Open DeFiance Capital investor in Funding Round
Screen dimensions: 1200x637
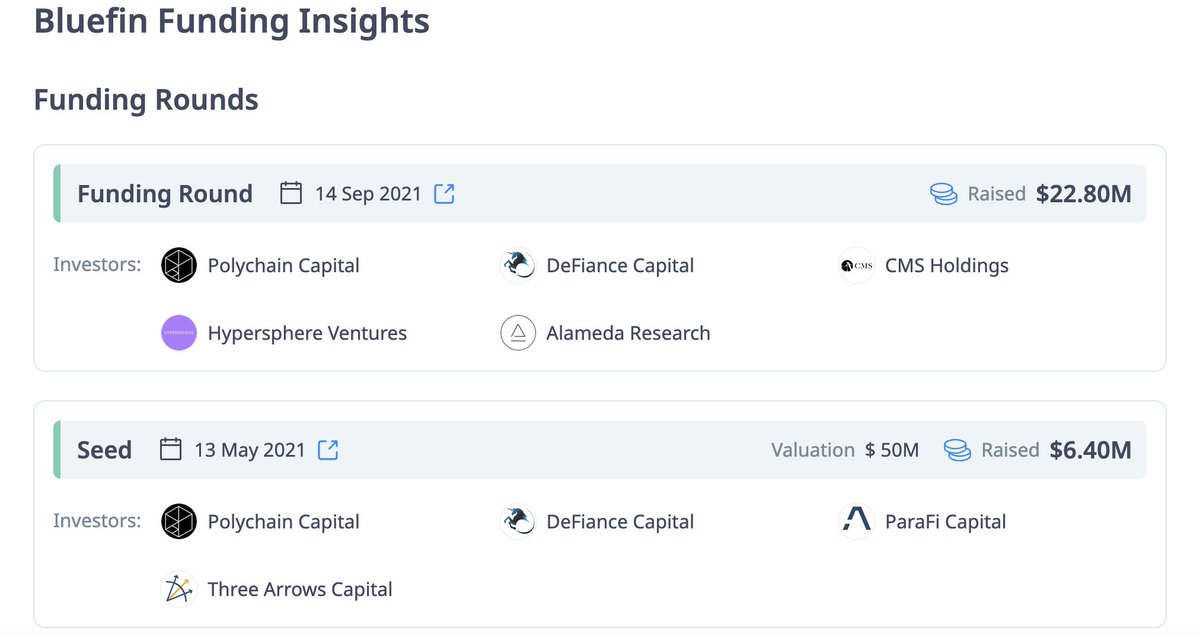tap(620, 266)
